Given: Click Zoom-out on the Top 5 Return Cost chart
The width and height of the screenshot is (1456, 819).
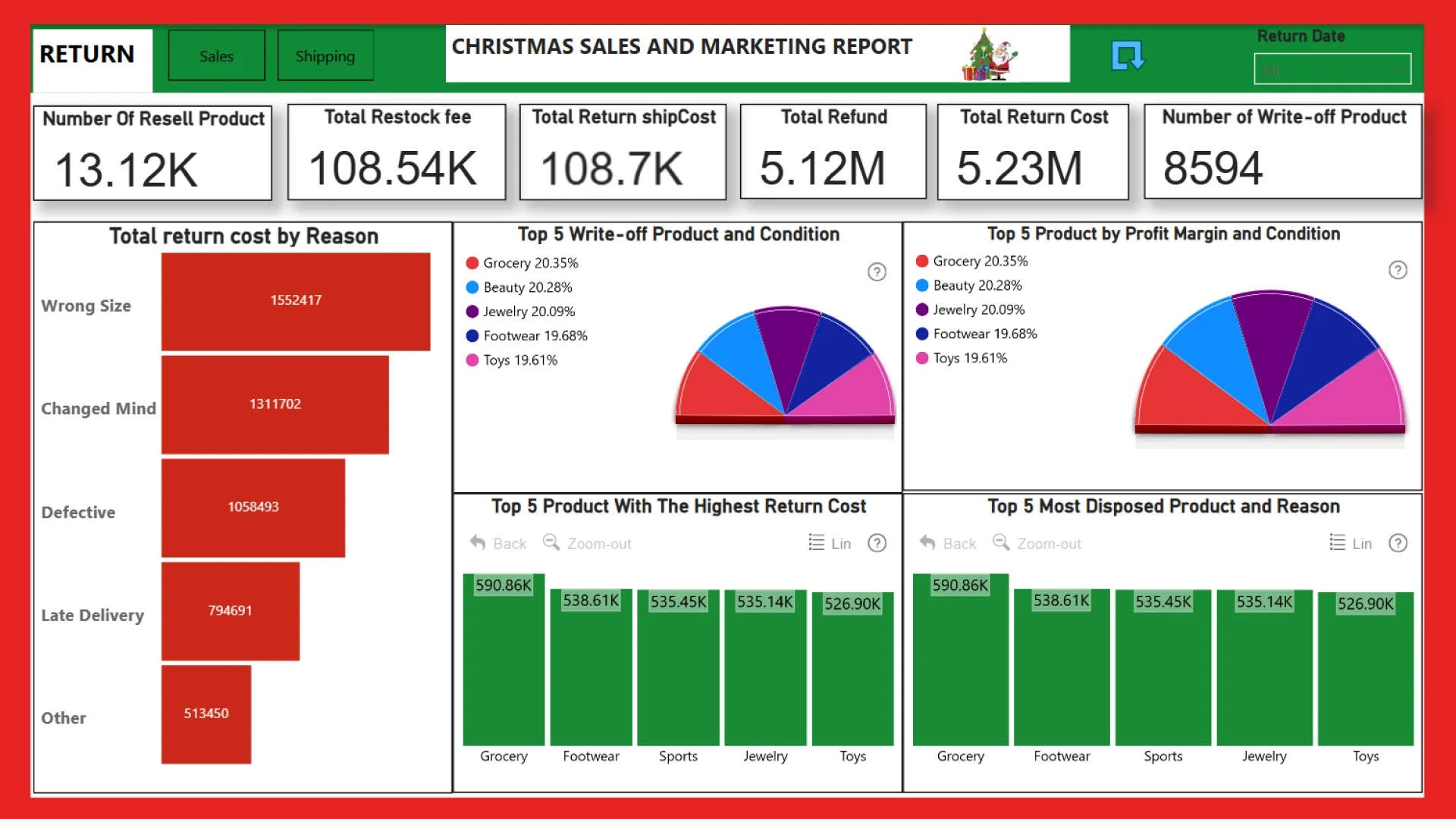Looking at the screenshot, I should [586, 543].
